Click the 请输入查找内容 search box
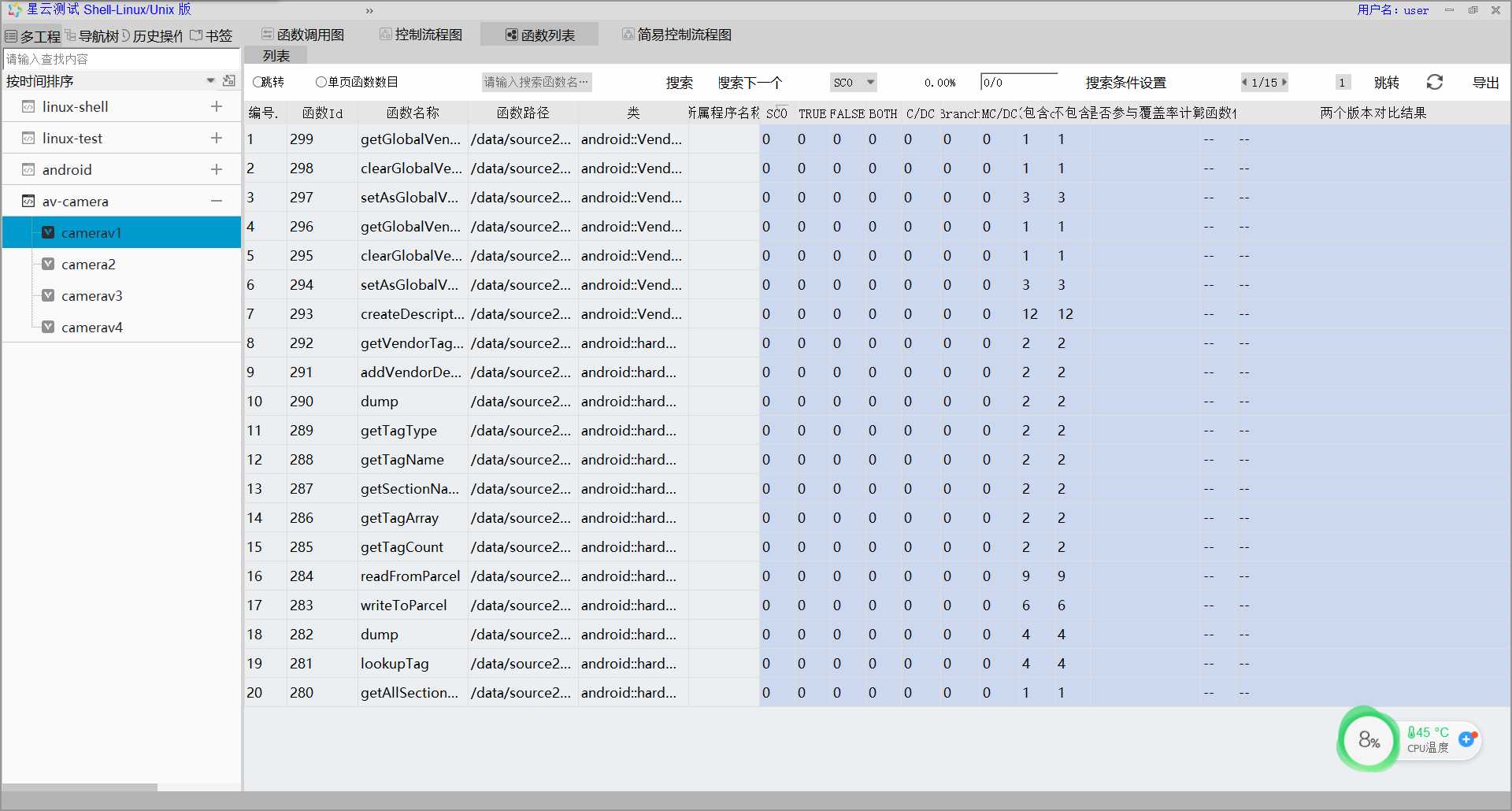The height and width of the screenshot is (811, 1512). [121, 59]
